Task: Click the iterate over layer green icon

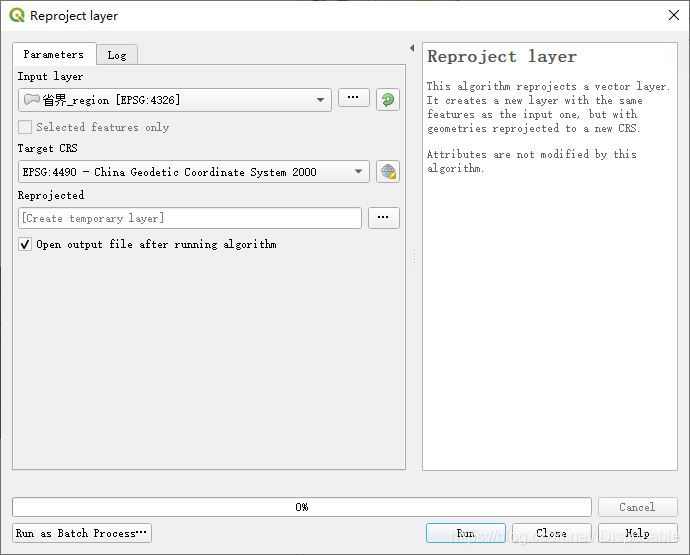Action: coord(388,99)
